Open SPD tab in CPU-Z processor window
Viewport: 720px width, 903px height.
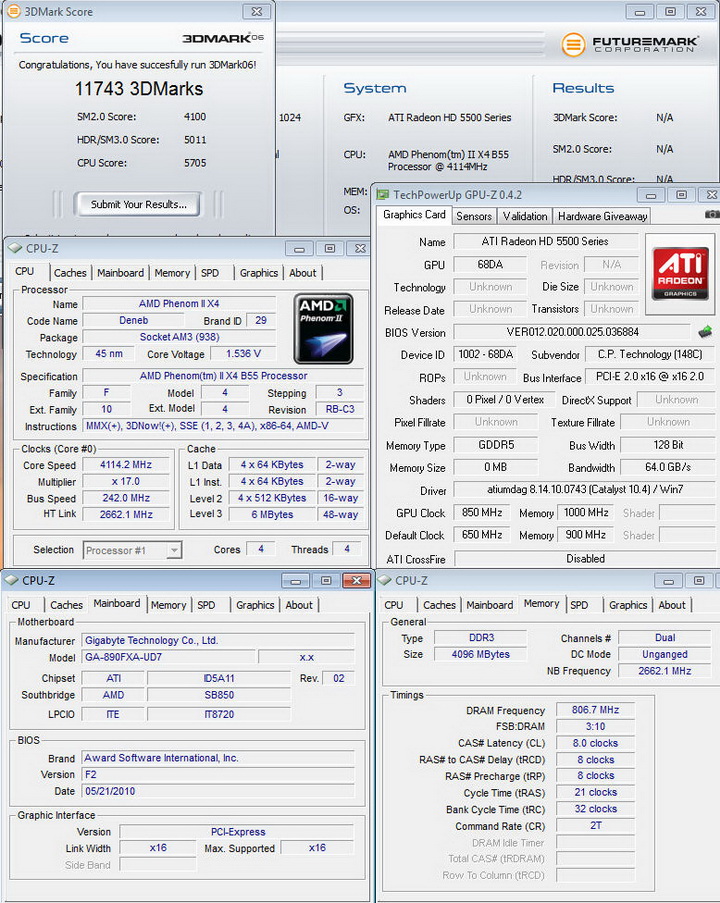[x=210, y=273]
